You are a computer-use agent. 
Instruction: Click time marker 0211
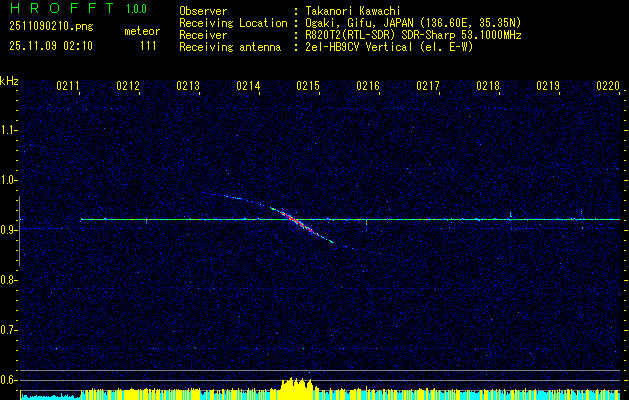click(x=68, y=85)
